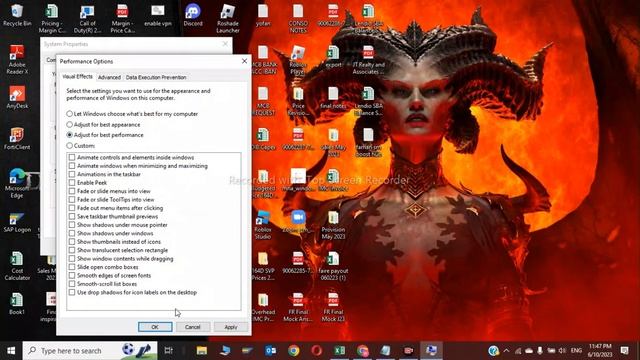Screen dimensions: 640x360
Task: Open the notification center icon
Action: pos(624,351)
